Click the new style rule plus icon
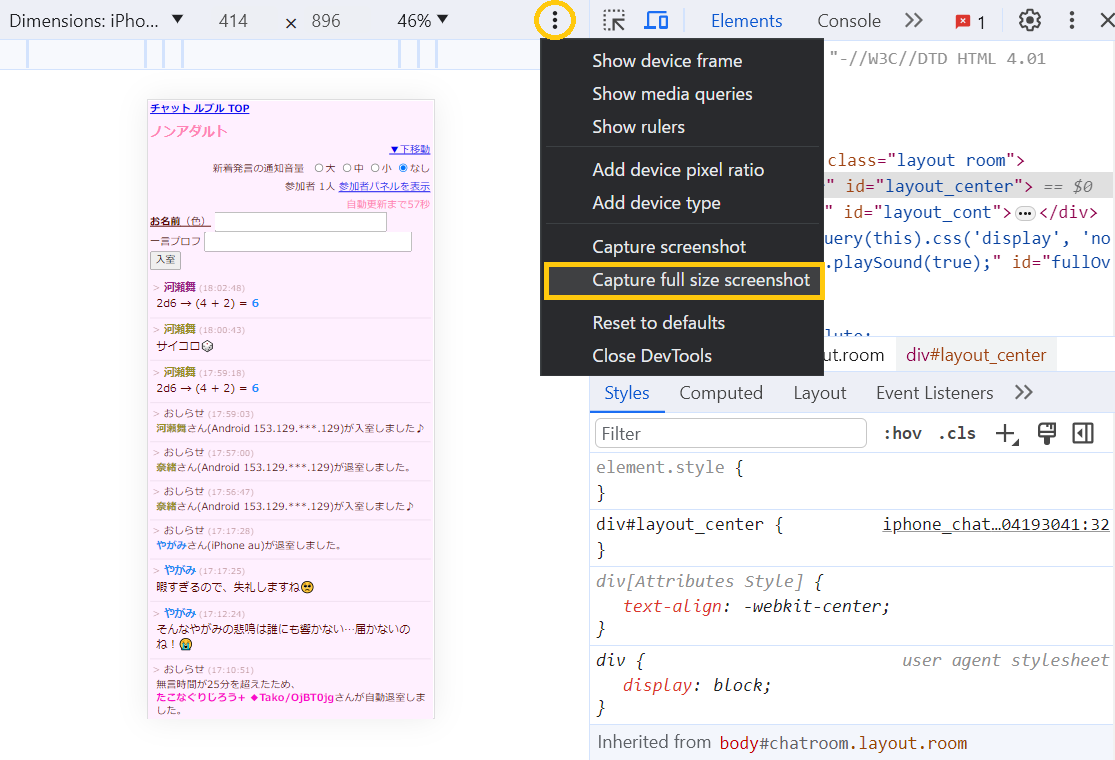This screenshot has width=1115, height=760. (1005, 433)
